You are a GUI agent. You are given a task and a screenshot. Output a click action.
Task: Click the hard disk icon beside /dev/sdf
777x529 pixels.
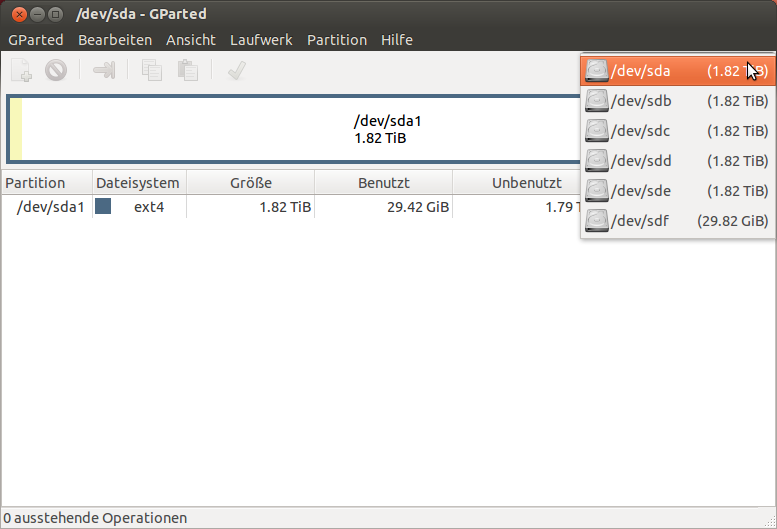tap(597, 220)
